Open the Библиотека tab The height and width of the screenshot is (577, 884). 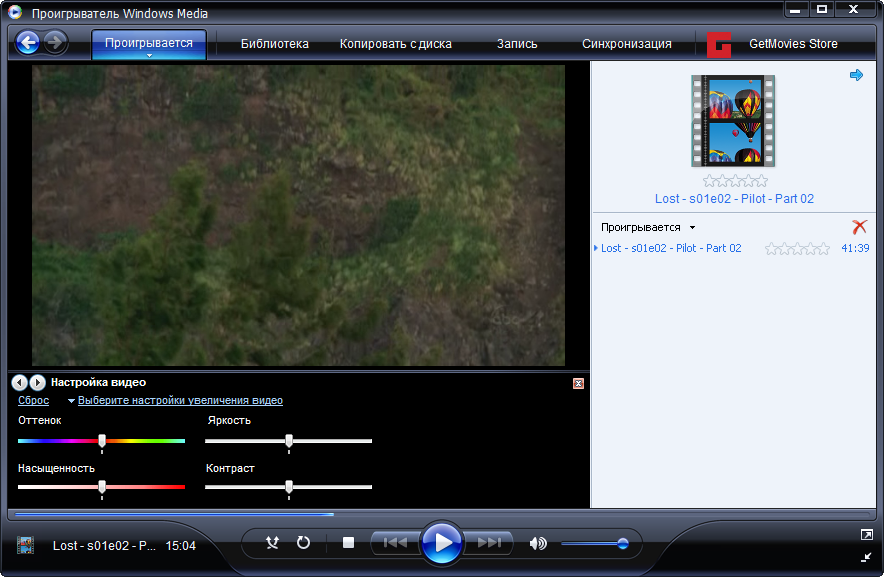(275, 44)
